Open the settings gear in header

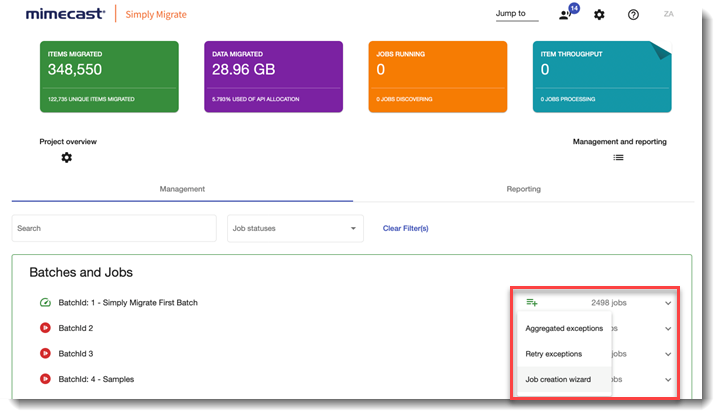(x=599, y=15)
